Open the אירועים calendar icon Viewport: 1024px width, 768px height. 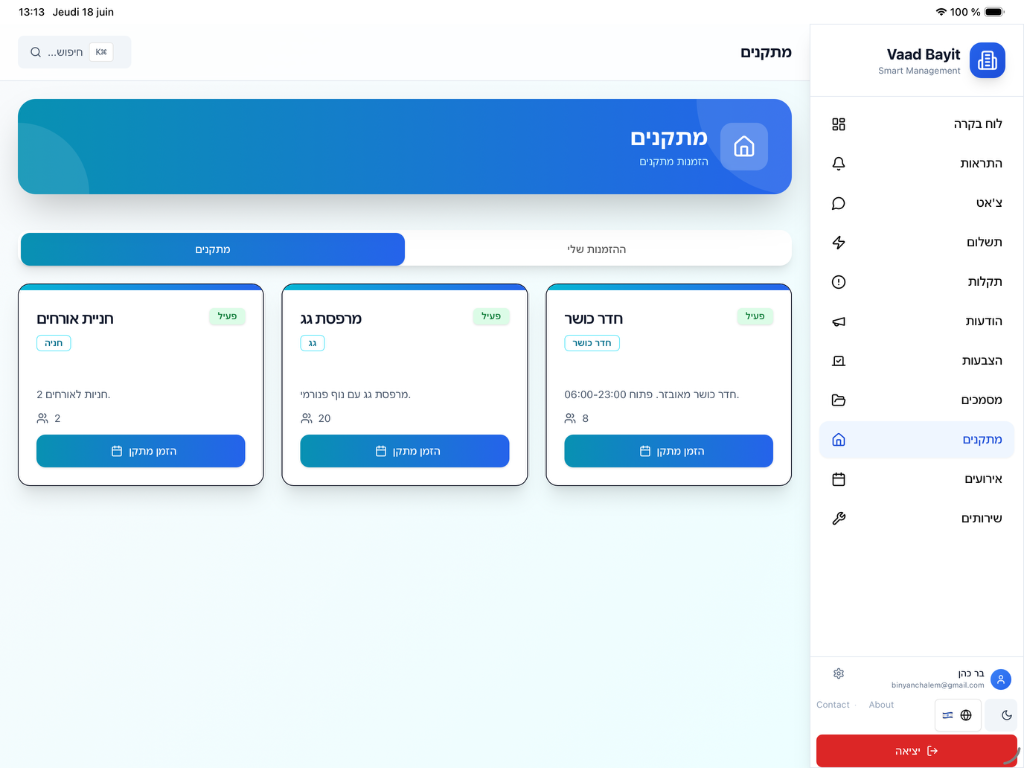point(839,479)
